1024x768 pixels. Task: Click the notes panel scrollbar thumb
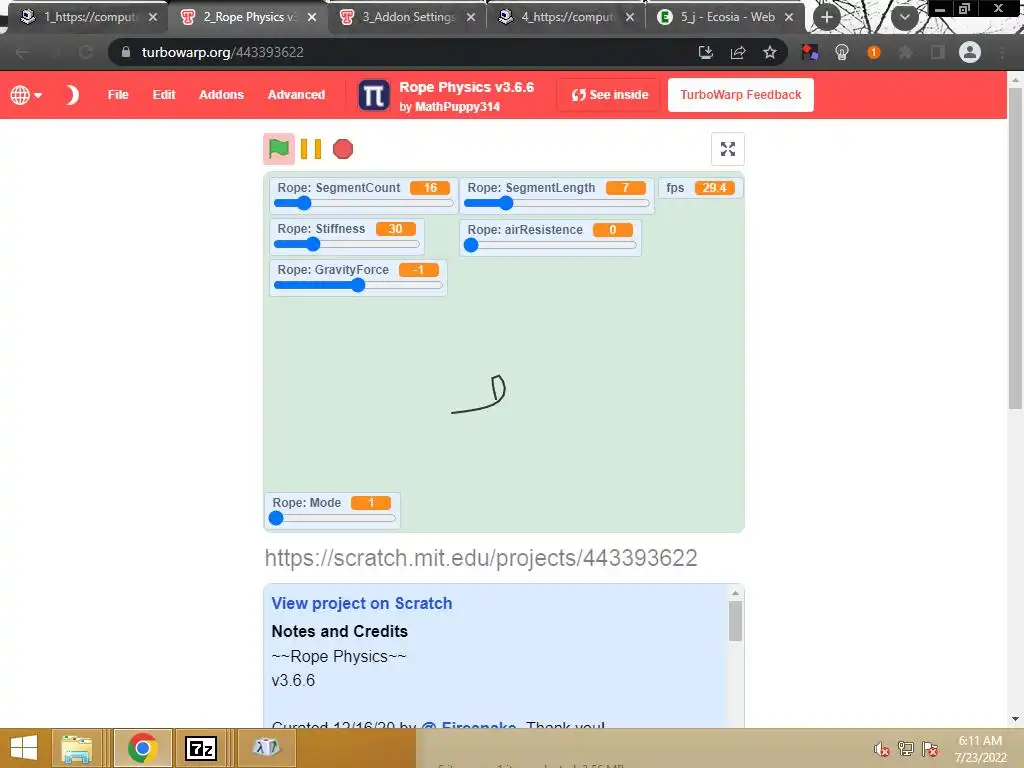(x=735, y=621)
